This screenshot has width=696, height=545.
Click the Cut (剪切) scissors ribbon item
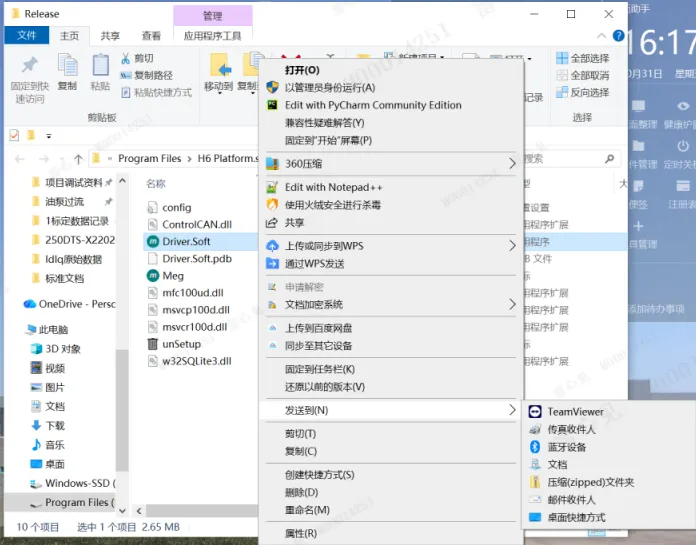pyautogui.click(x=137, y=58)
